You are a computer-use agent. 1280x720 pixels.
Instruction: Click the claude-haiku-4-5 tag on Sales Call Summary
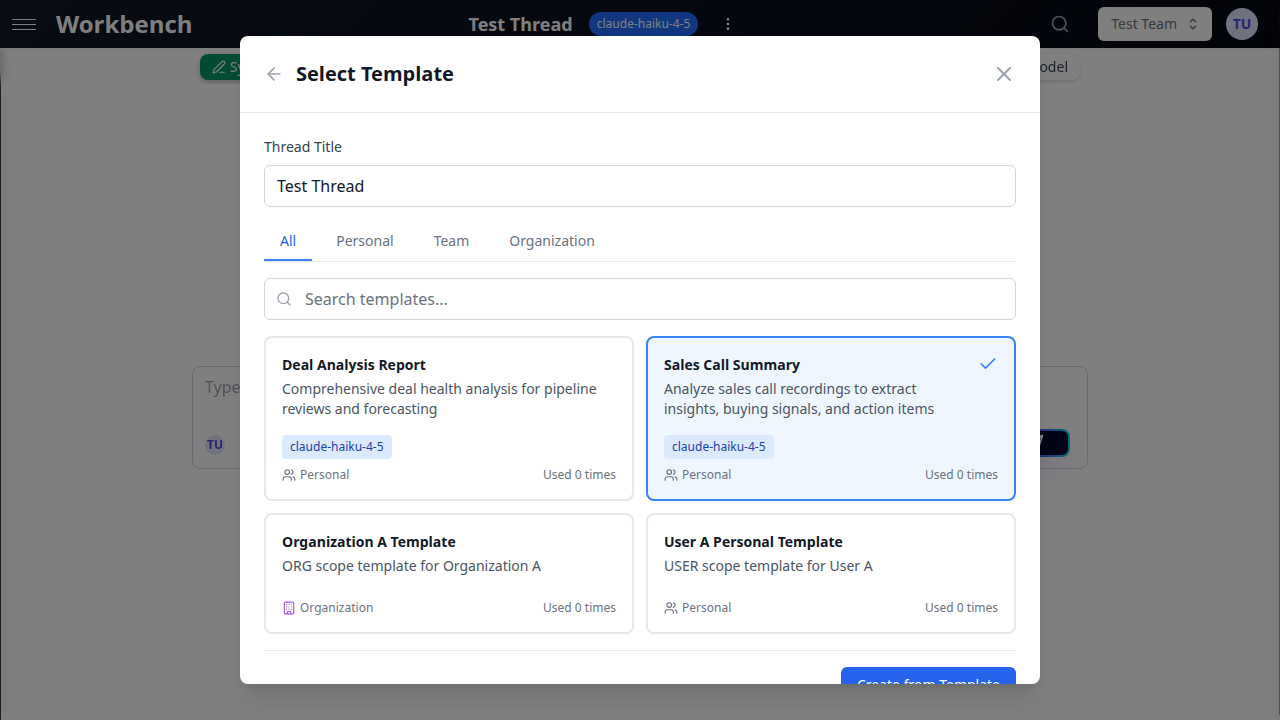pyautogui.click(x=718, y=446)
